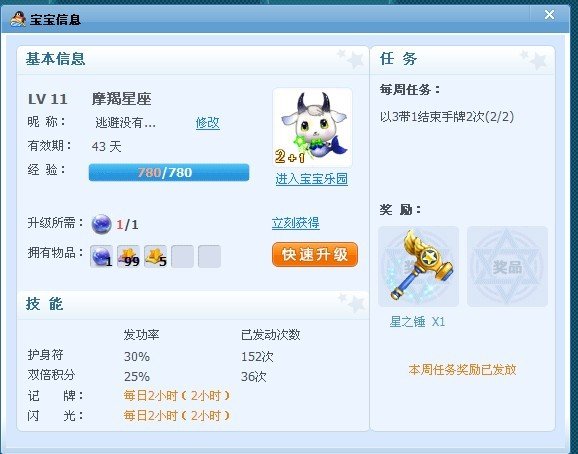Close the 宝宝信息 window
The image size is (578, 454).
pos(549,15)
